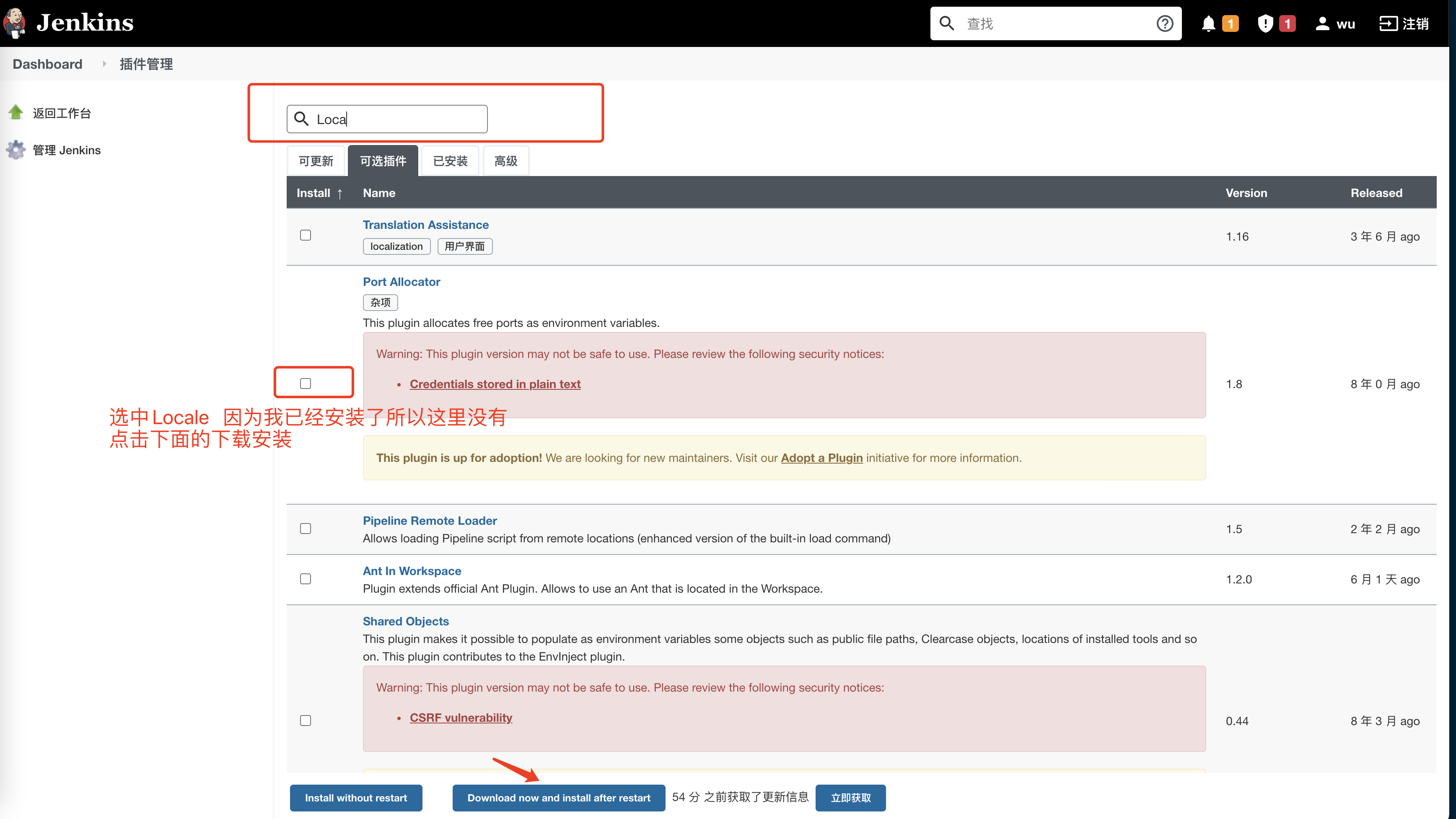Viewport: 1456px width, 819px height.
Task: Open the security shield warnings icon
Action: tap(1265, 23)
